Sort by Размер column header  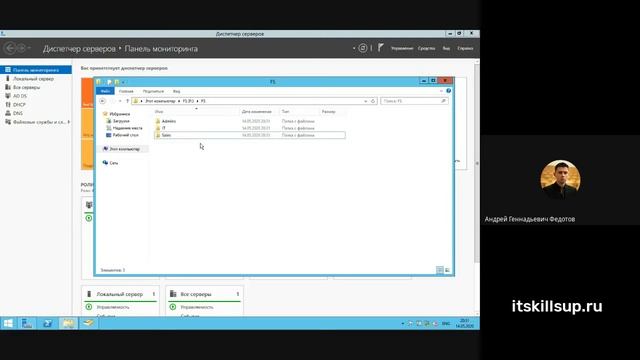point(329,111)
